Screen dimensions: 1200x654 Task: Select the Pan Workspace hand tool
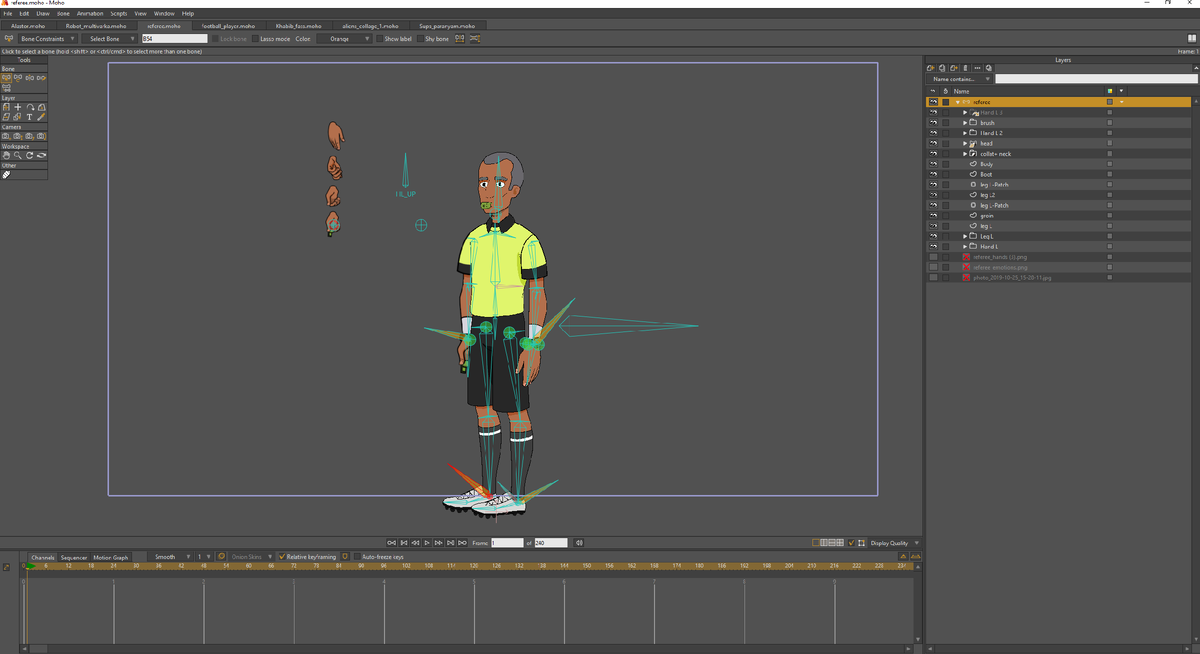(x=6, y=155)
